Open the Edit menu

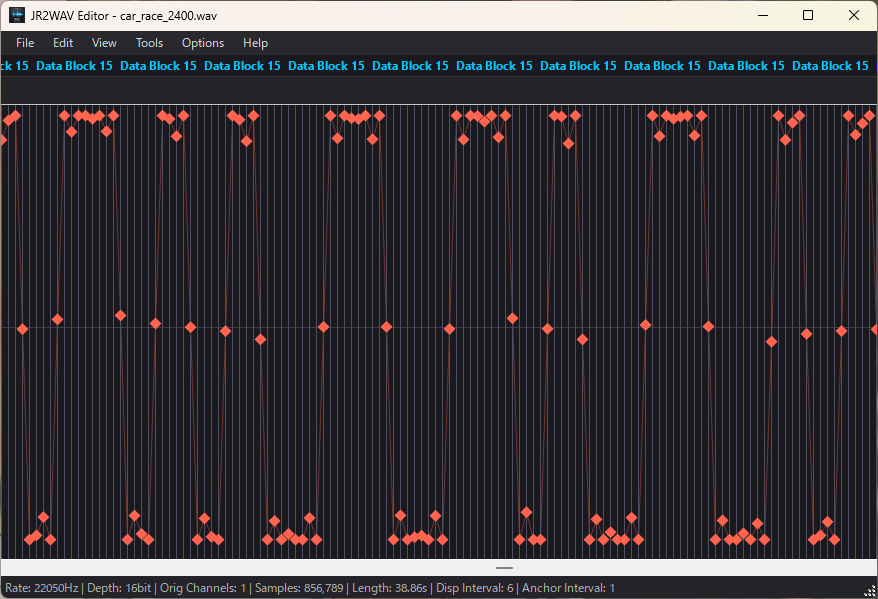click(63, 43)
